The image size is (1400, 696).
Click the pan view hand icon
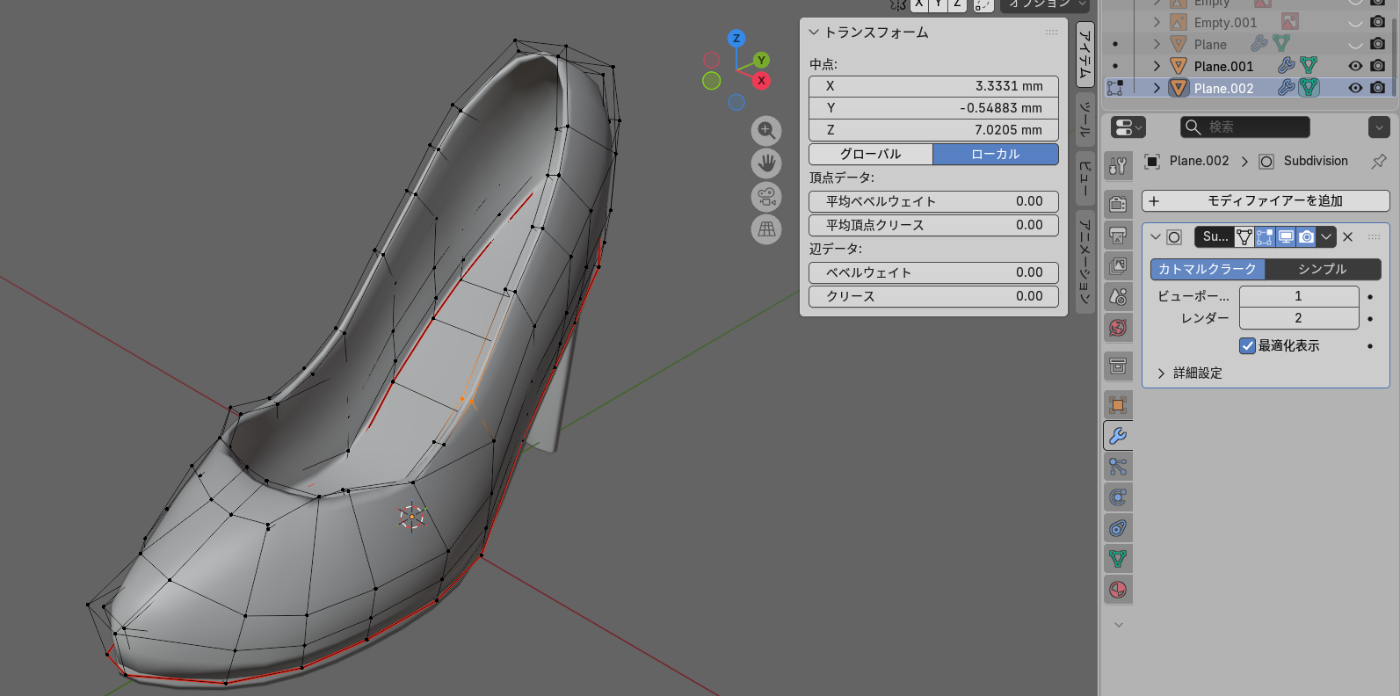point(767,163)
